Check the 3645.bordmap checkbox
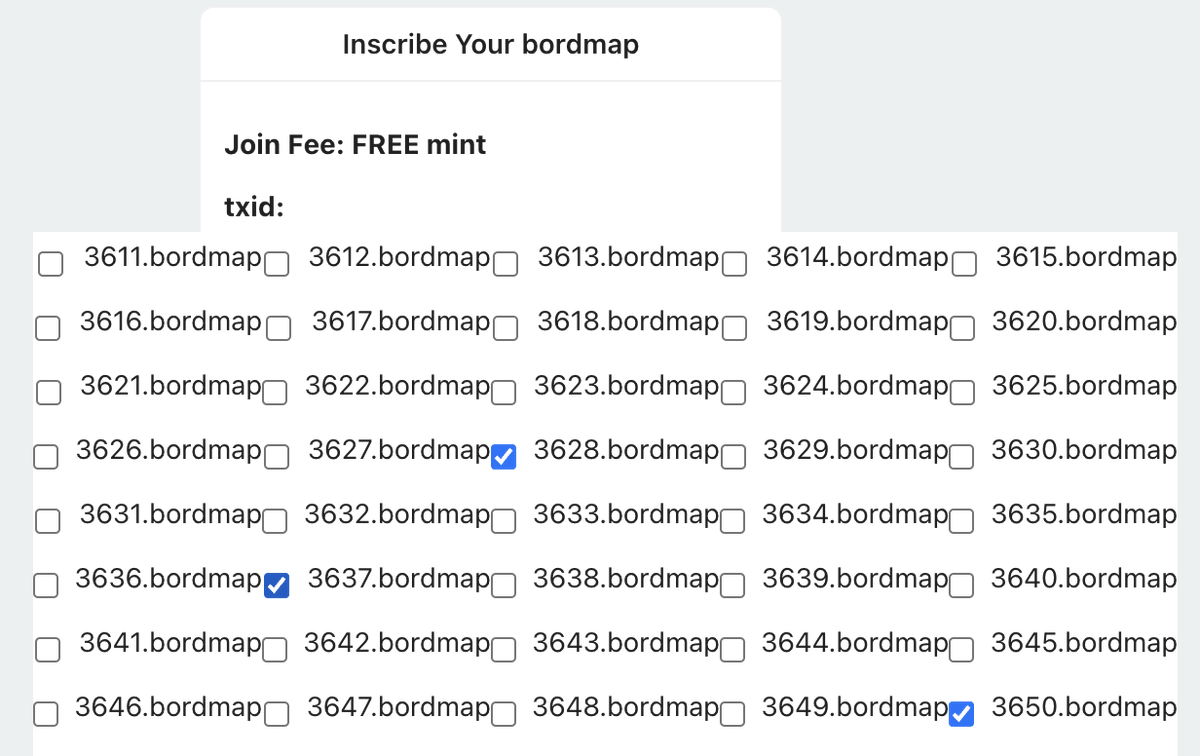The height and width of the screenshot is (756, 1200). pos(962,650)
